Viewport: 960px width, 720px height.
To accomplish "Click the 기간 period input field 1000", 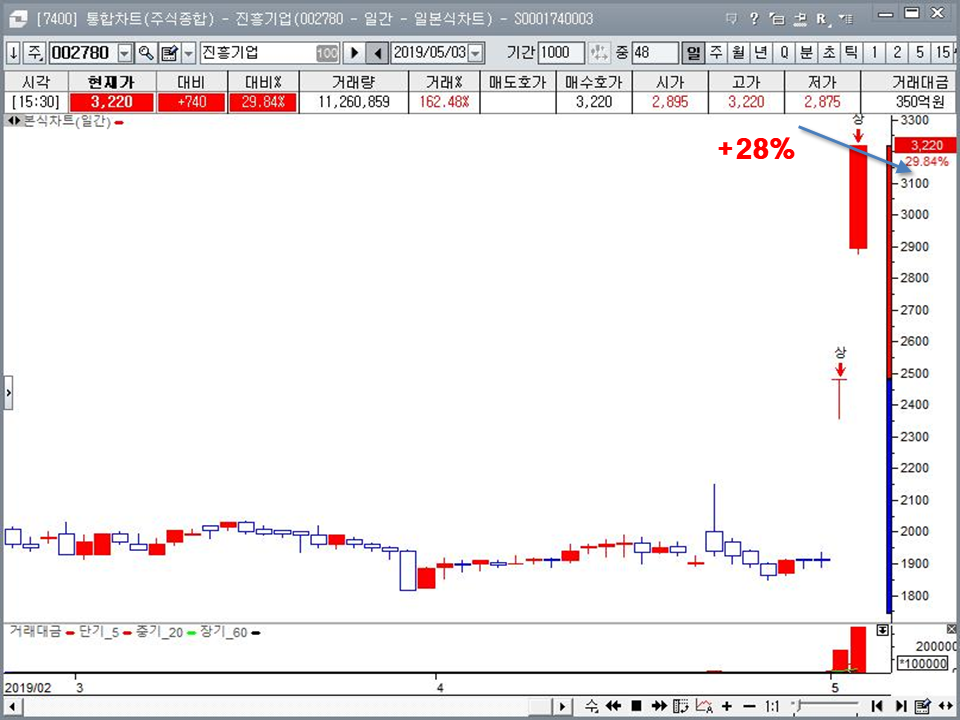I will [x=561, y=53].
